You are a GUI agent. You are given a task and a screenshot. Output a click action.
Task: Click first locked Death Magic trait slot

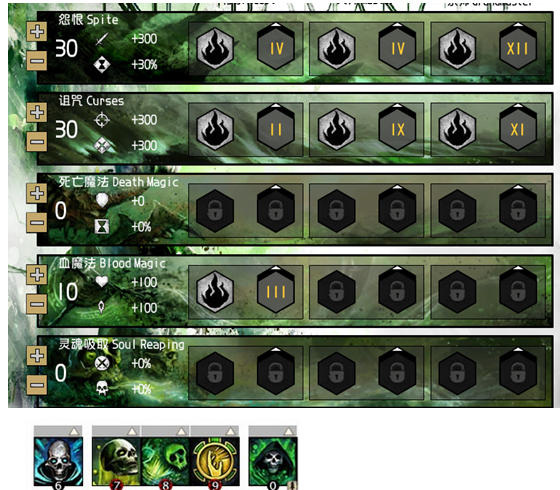[x=215, y=211]
